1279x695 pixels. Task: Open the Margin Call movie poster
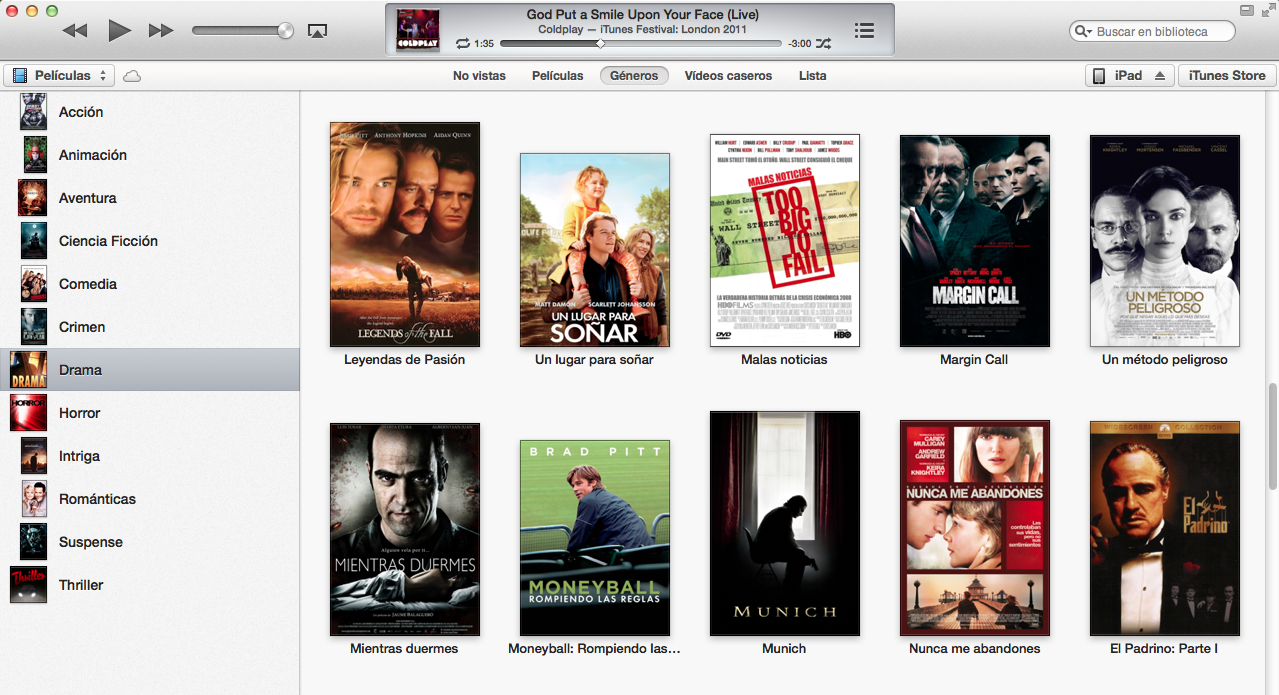[974, 241]
